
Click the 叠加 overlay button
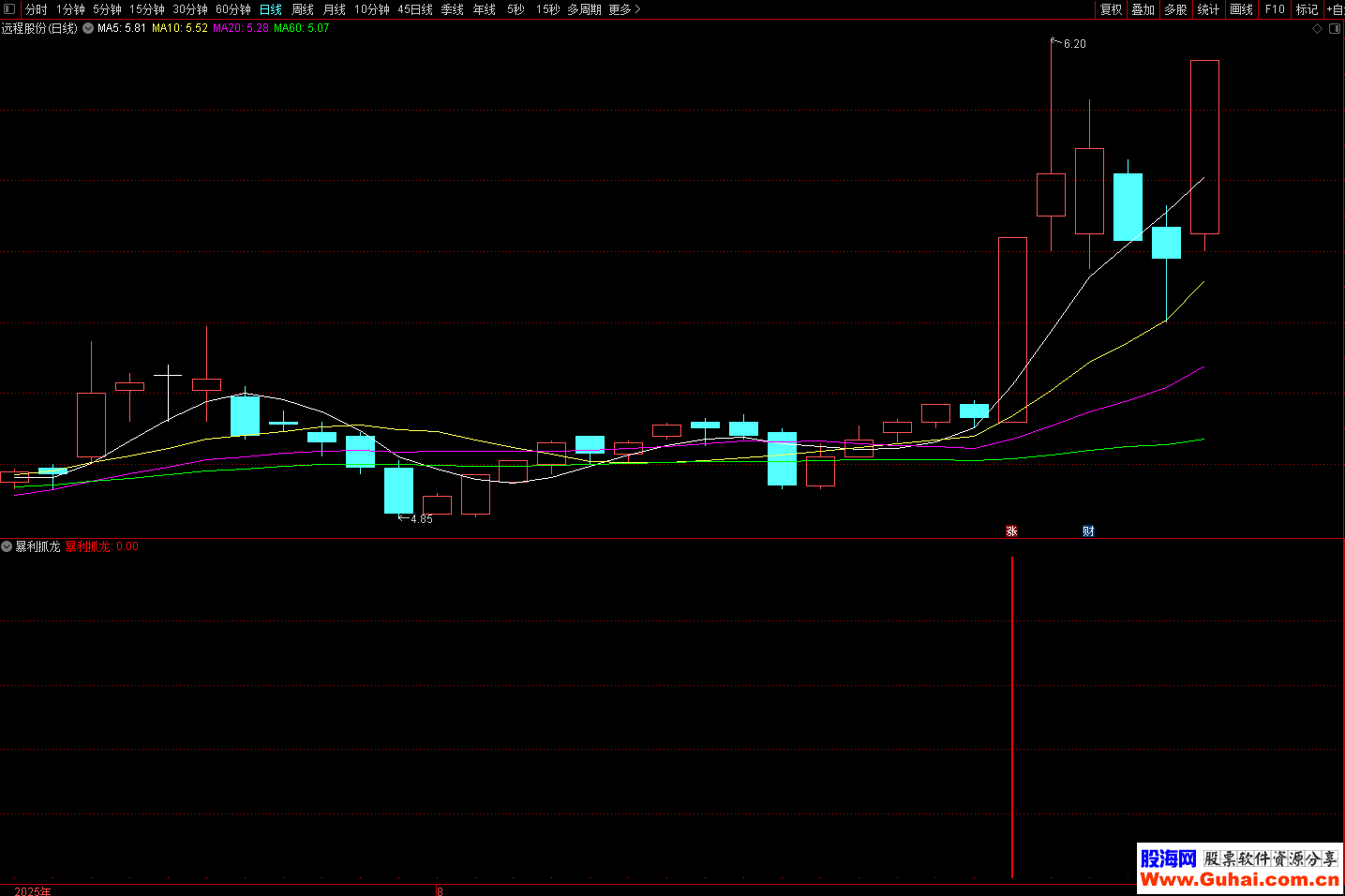pyautogui.click(x=1143, y=9)
